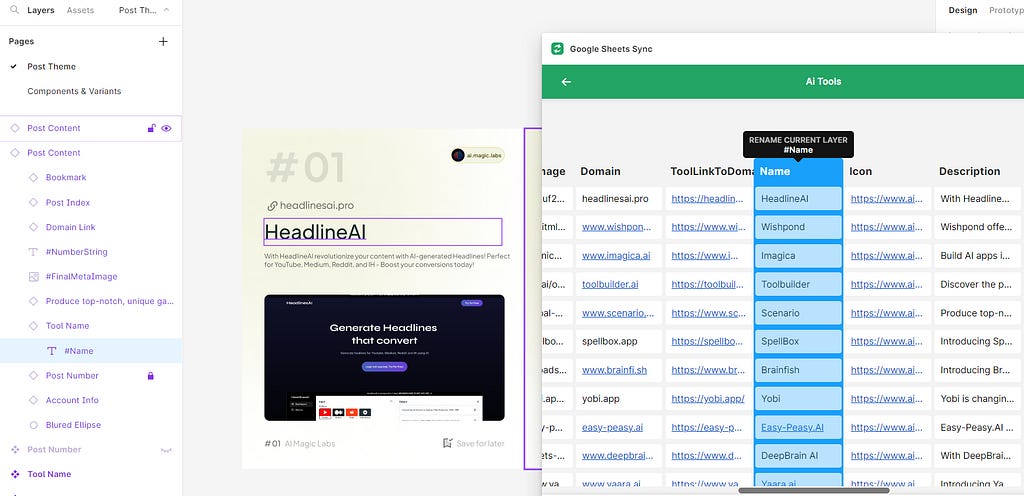Open the https://yobi.app/ tool link
Image resolution: width=1024 pixels, height=496 pixels.
pos(708,399)
